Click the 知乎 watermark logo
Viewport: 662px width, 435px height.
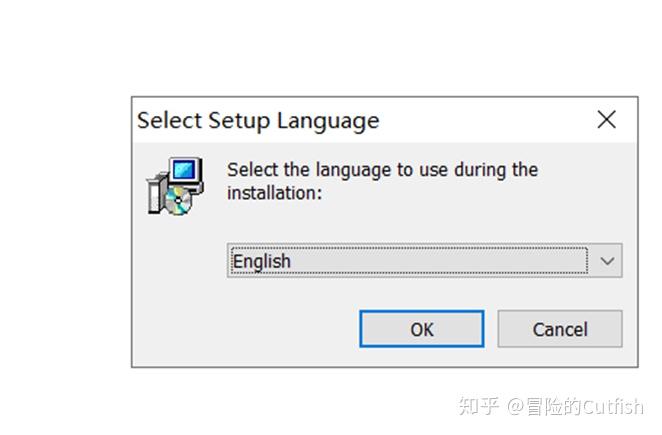coord(478,406)
